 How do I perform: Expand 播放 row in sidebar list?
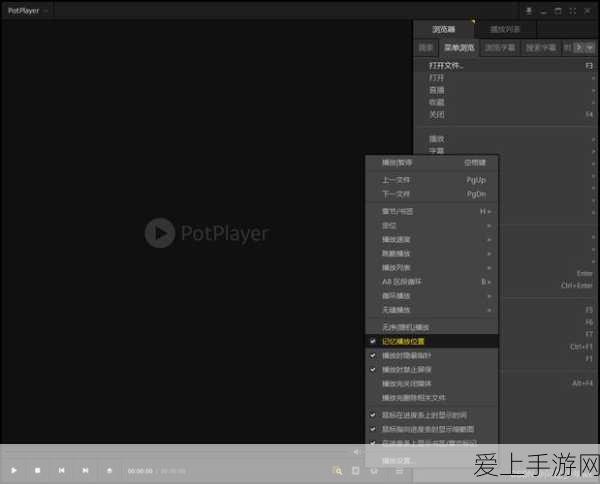coord(505,139)
